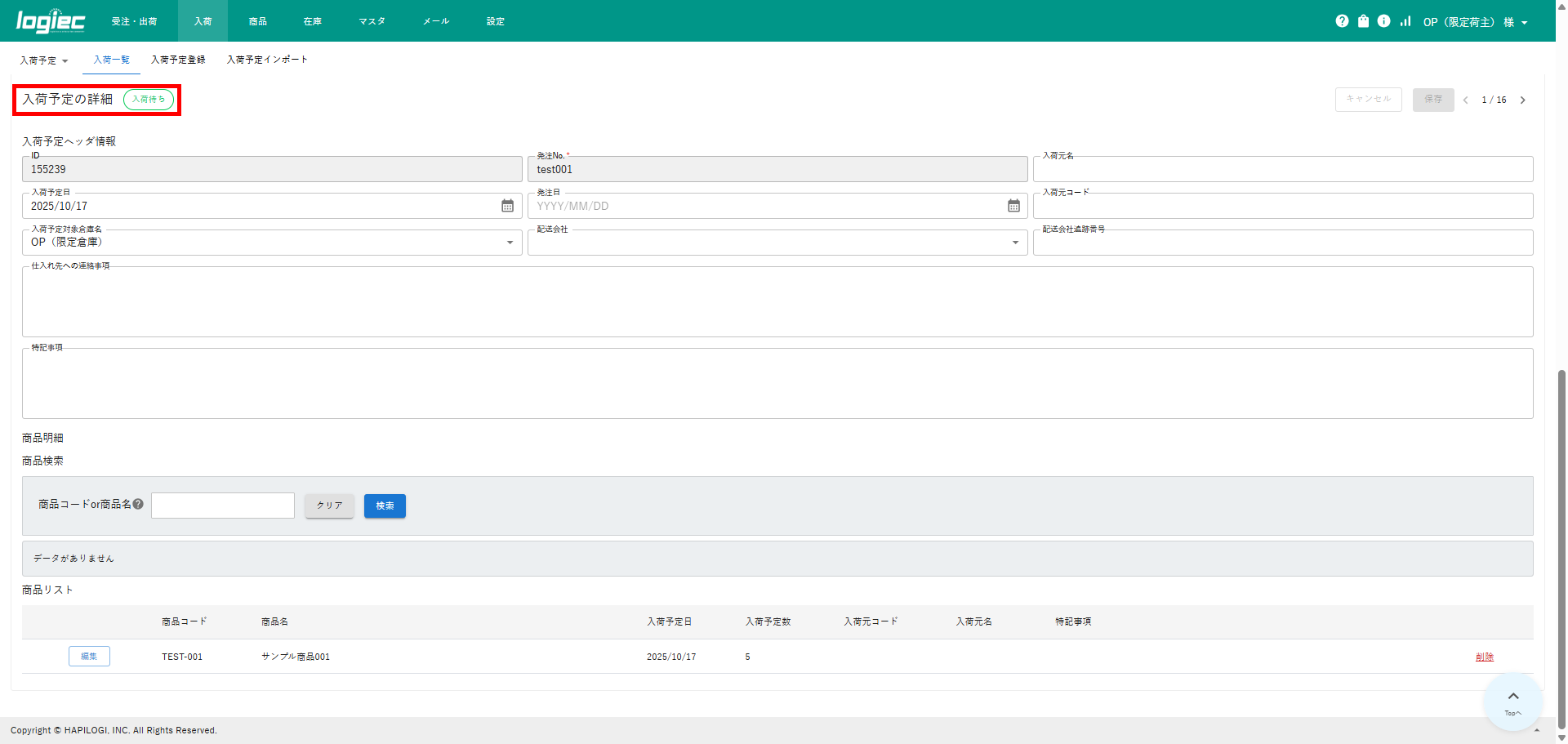The width and height of the screenshot is (1568, 744).
Task: Click help icon beside 商品コードor商品名
Action: (138, 504)
